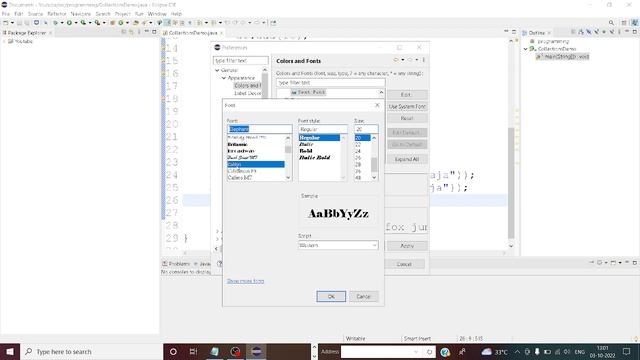Select Regular font style in the list
Screen dimensions: 640x360
point(319,138)
